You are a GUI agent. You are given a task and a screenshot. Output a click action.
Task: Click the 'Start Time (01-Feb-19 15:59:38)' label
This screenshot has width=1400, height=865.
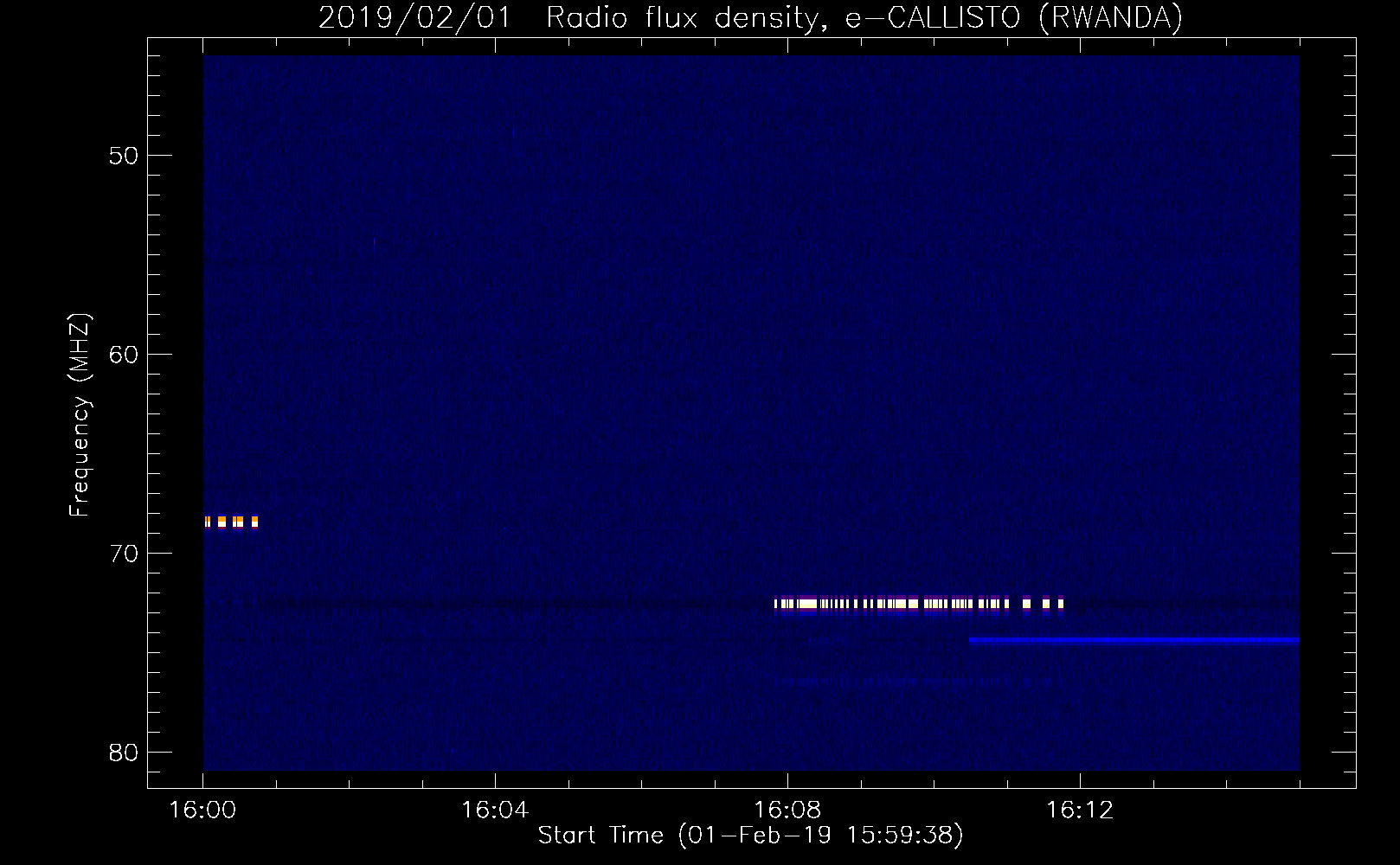click(x=750, y=836)
